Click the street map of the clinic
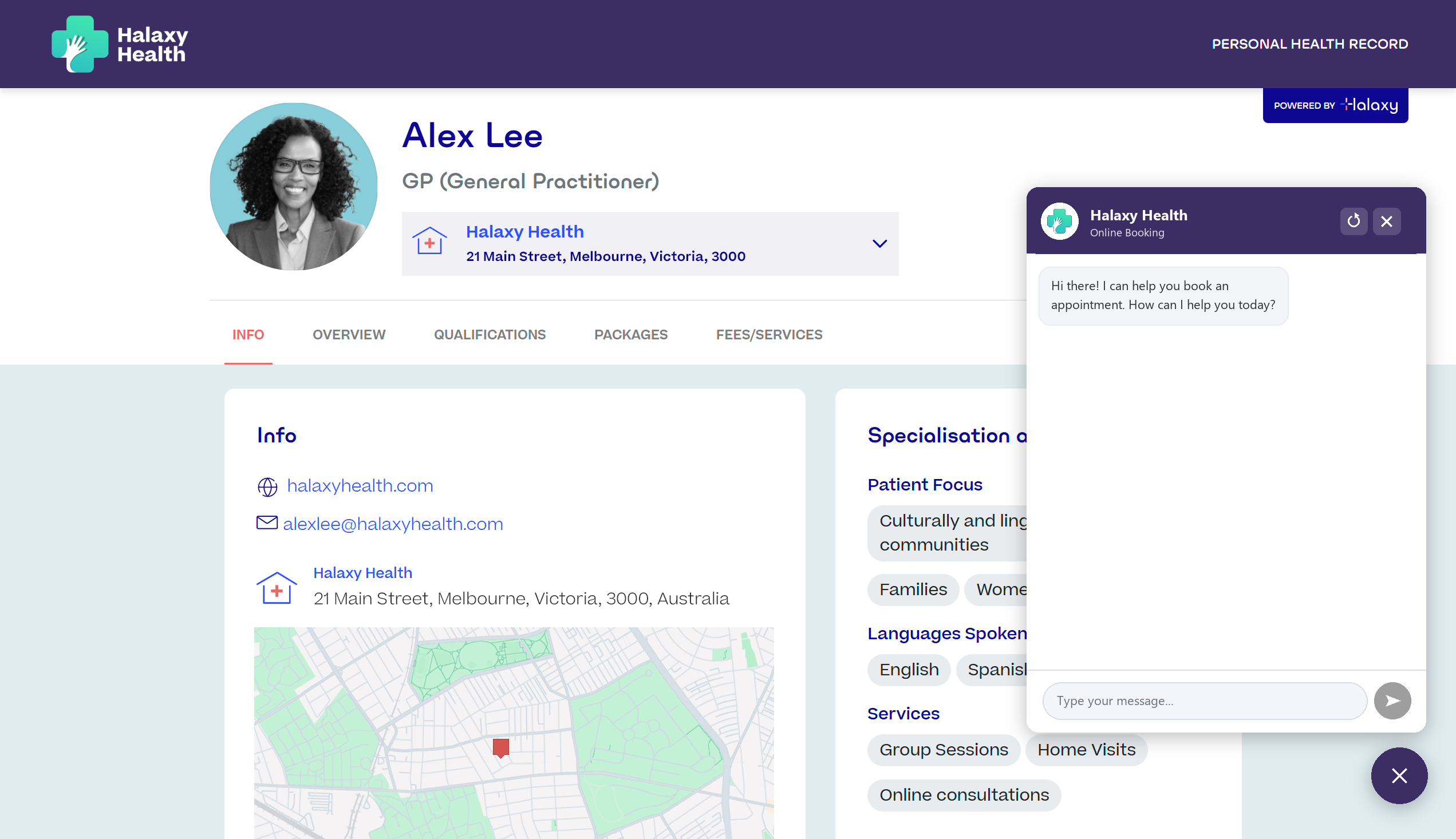Screen dimensions: 1456x839 click(x=514, y=733)
